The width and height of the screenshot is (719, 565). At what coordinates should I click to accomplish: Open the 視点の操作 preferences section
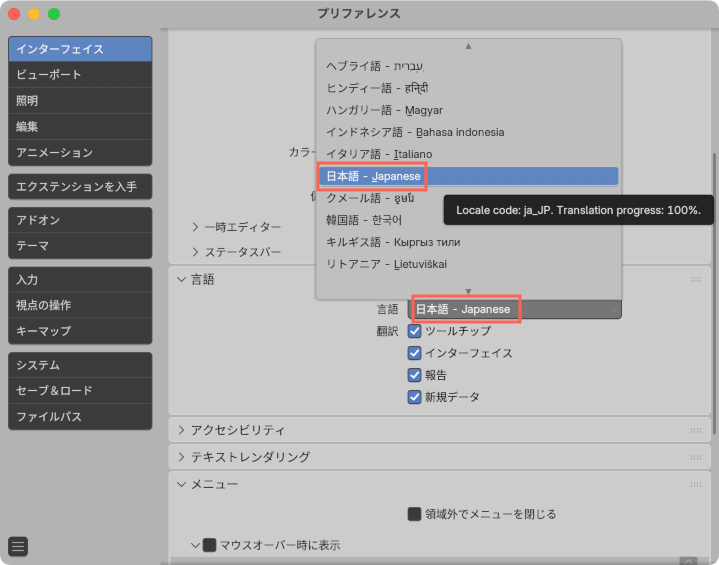[80, 305]
